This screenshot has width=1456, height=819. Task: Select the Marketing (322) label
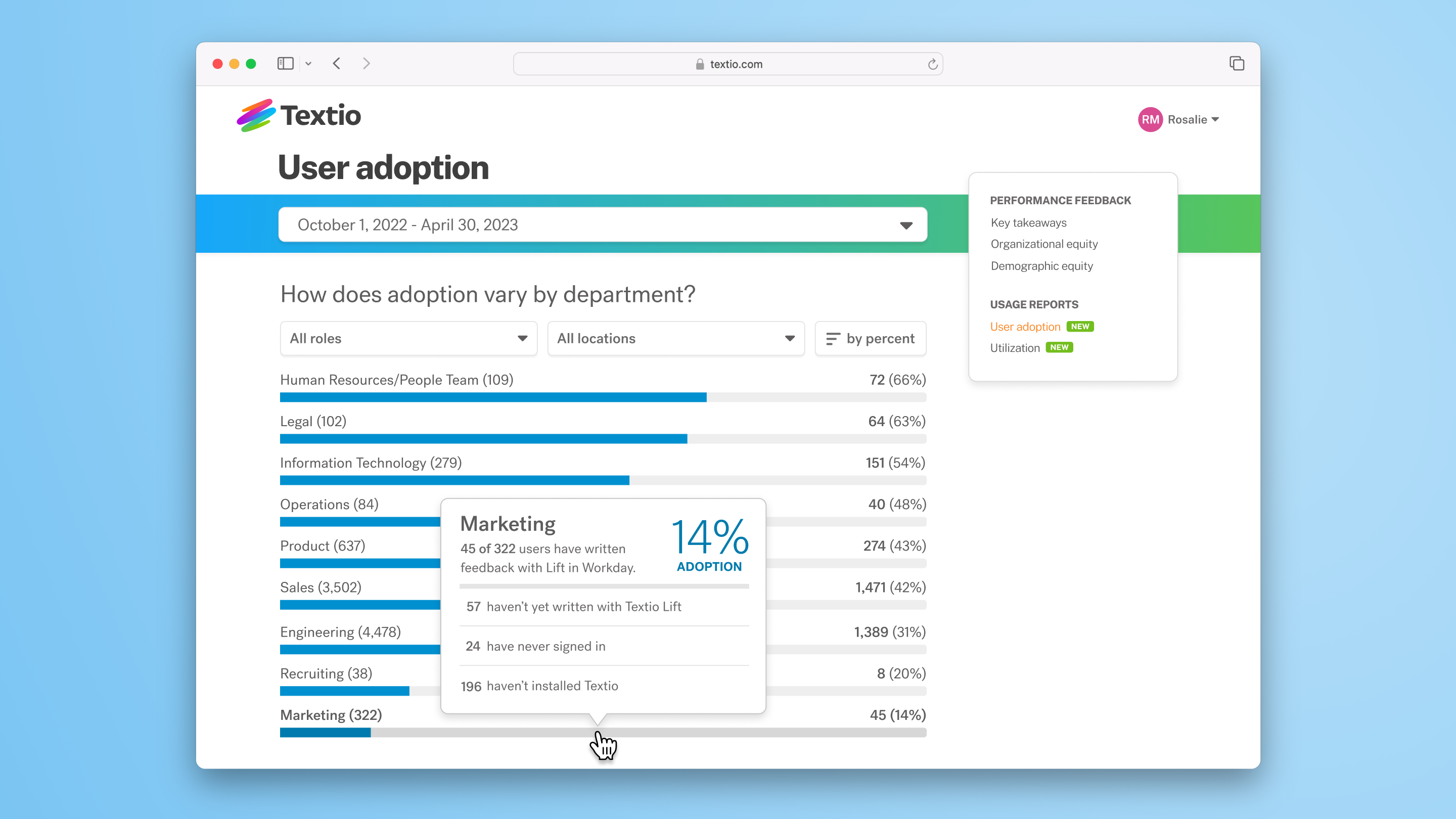tap(331, 715)
